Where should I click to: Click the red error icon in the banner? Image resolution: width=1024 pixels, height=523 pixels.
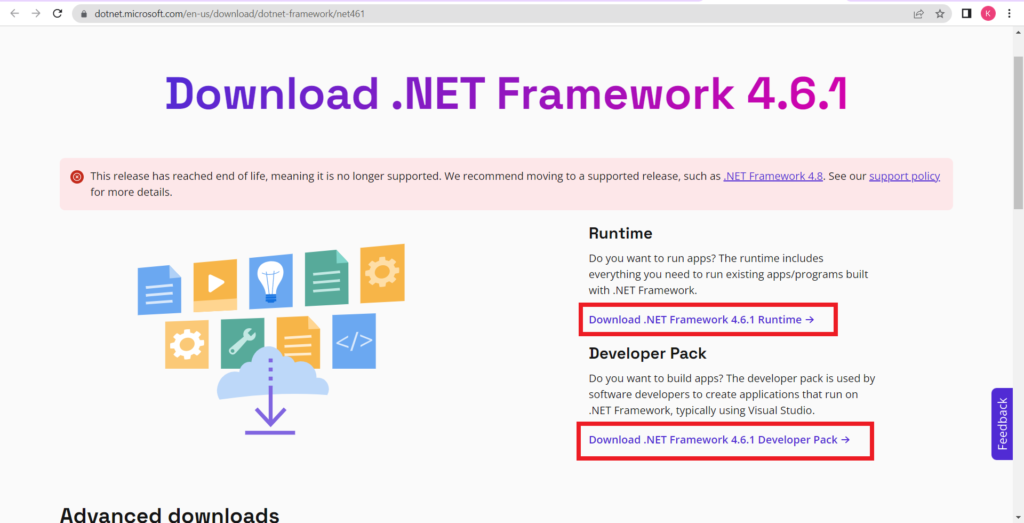click(x=77, y=177)
